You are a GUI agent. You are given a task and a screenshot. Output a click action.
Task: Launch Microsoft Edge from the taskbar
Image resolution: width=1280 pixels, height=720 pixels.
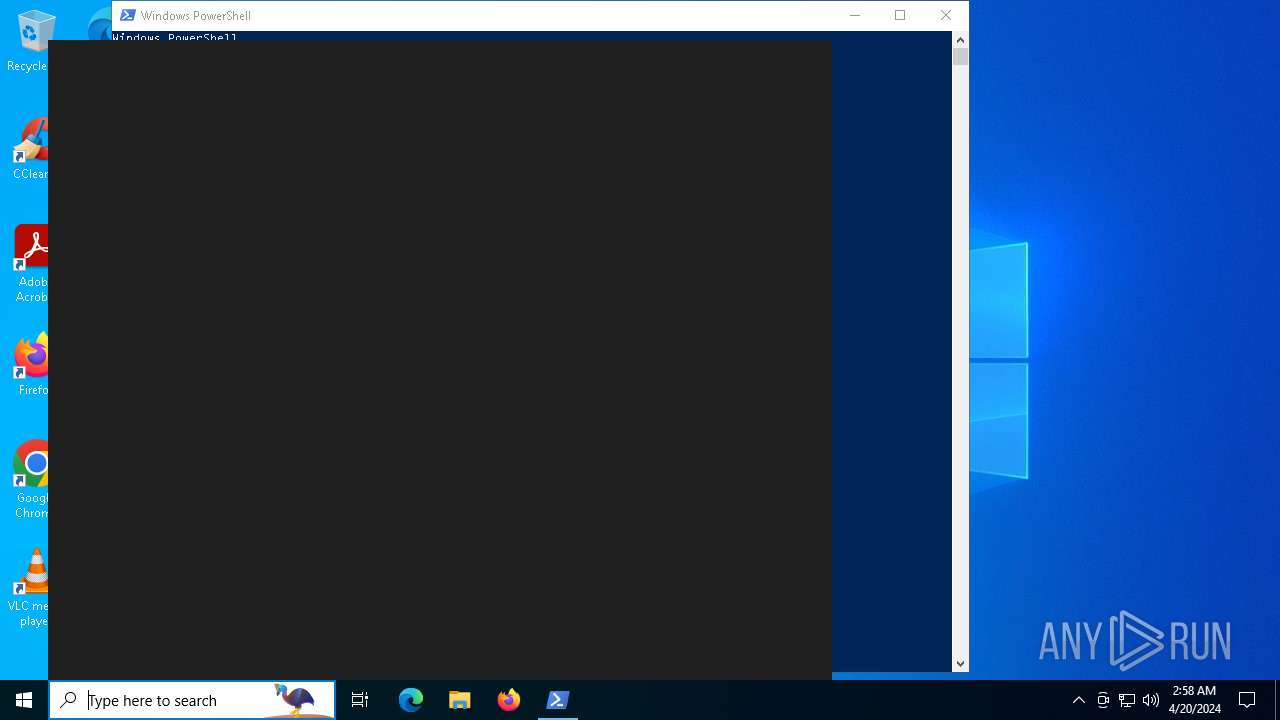411,700
